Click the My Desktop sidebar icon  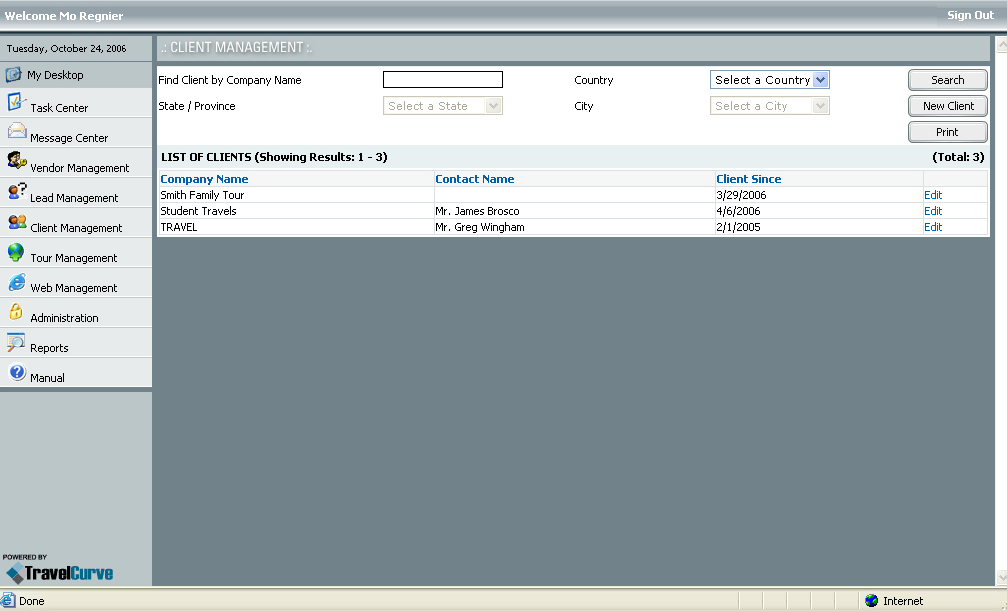(x=13, y=75)
